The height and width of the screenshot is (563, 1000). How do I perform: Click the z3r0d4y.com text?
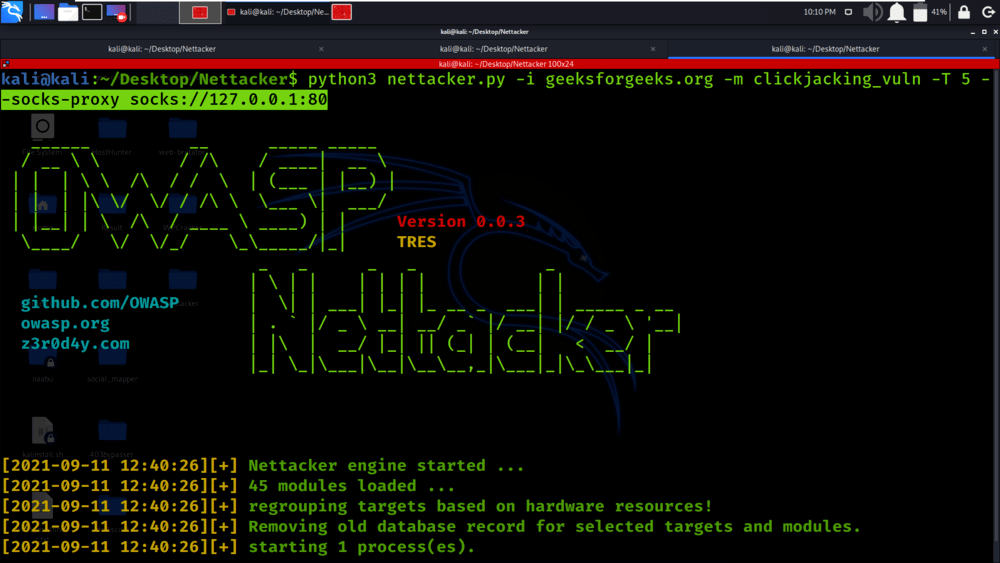75,344
